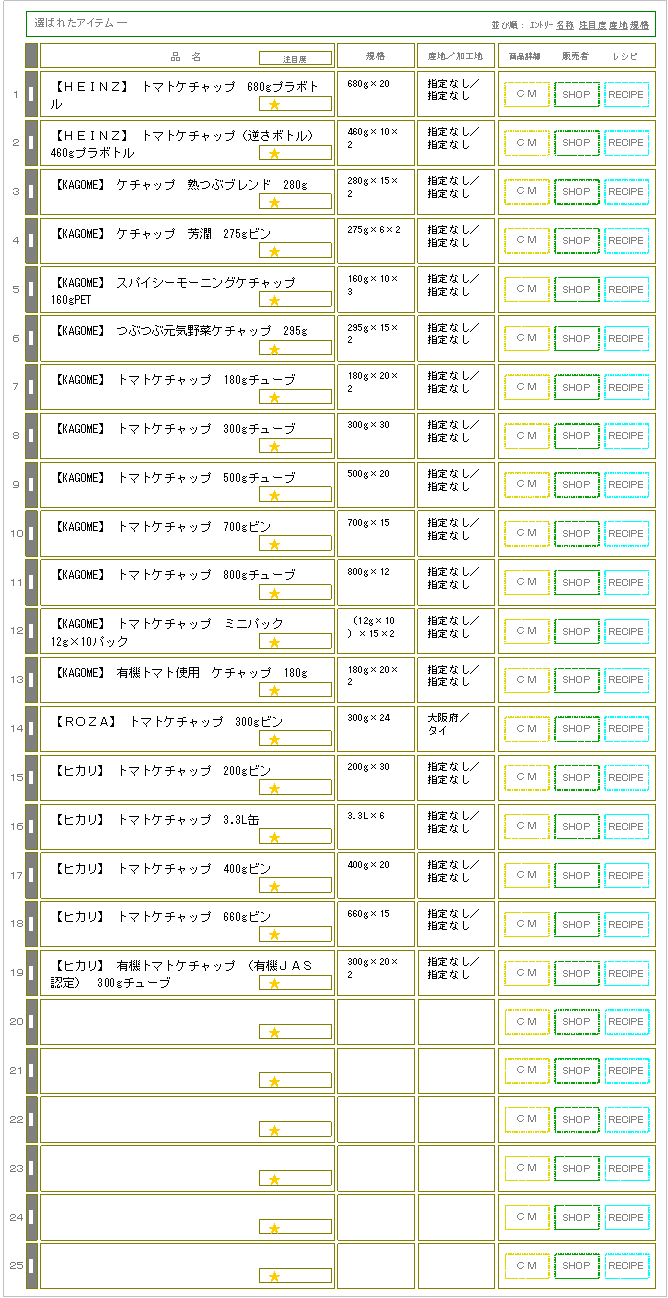Click the star in row 5 スパイシーモーニングケチャップ
This screenshot has height=1298, width=668.
click(x=274, y=300)
